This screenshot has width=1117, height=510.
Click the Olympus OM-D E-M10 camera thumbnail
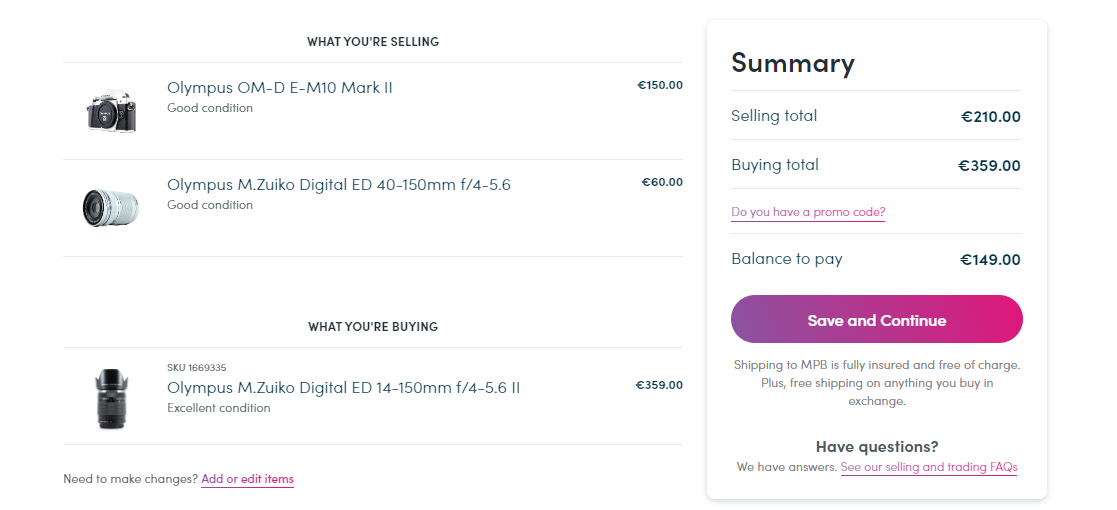[x=111, y=111]
